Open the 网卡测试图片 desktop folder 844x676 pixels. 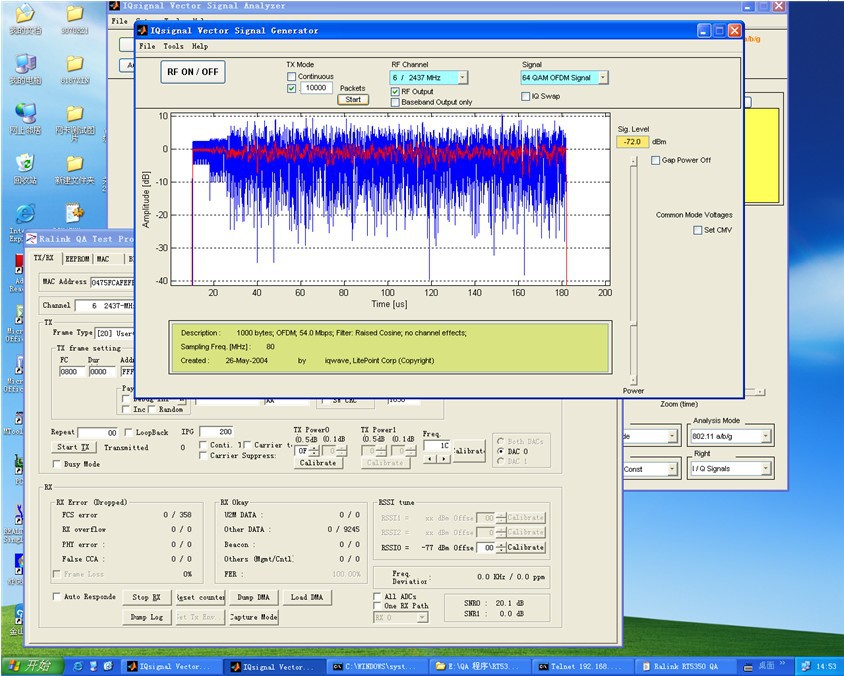[75, 114]
